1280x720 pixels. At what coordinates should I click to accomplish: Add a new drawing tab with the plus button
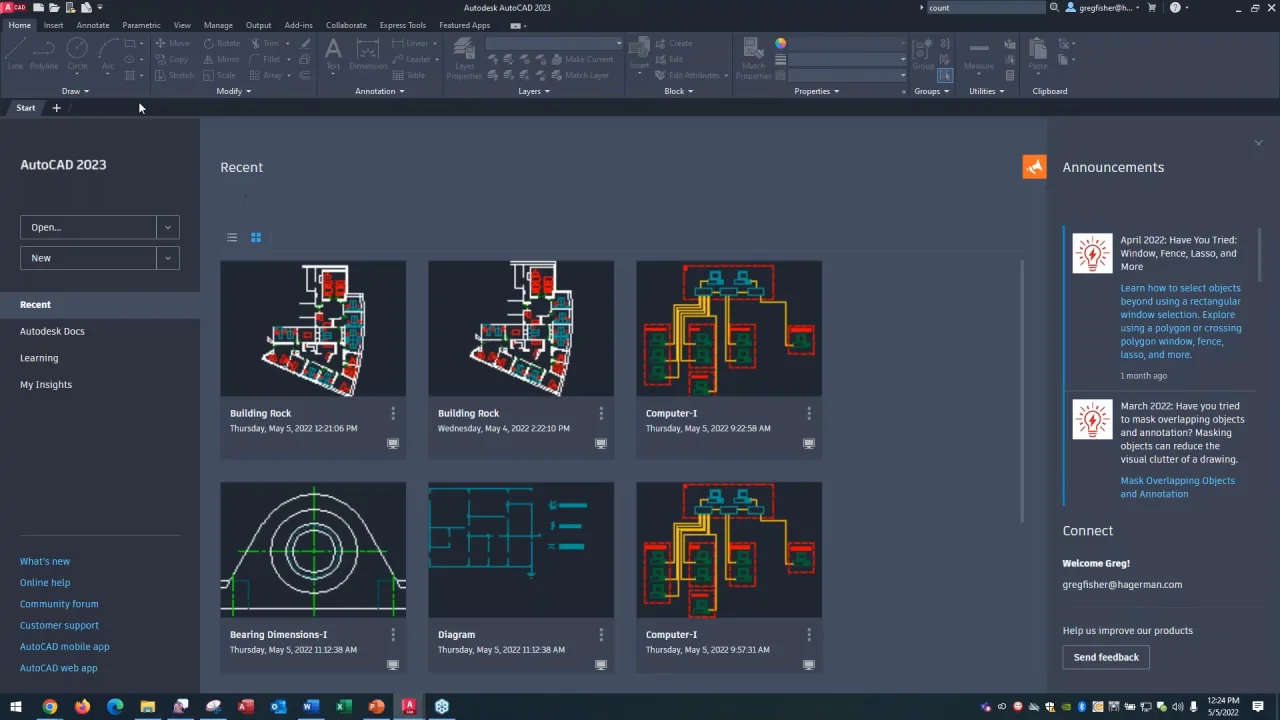(x=56, y=108)
